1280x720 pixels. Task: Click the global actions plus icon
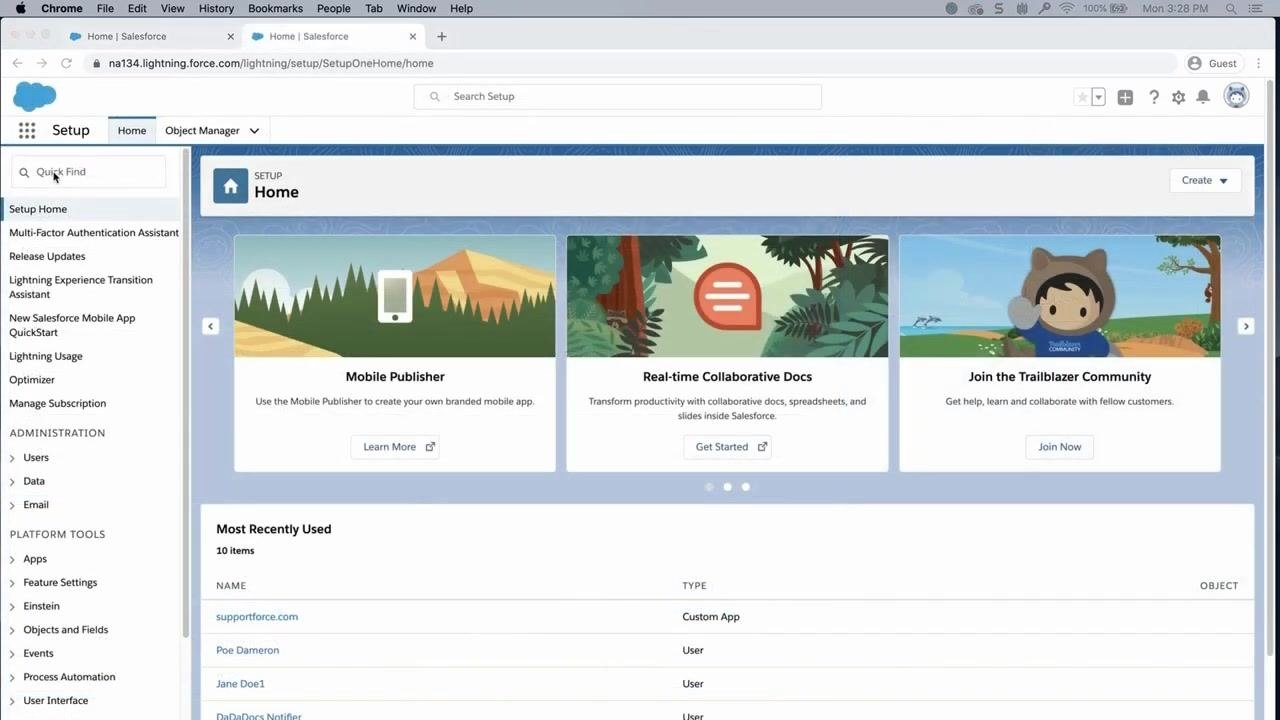coord(1125,97)
